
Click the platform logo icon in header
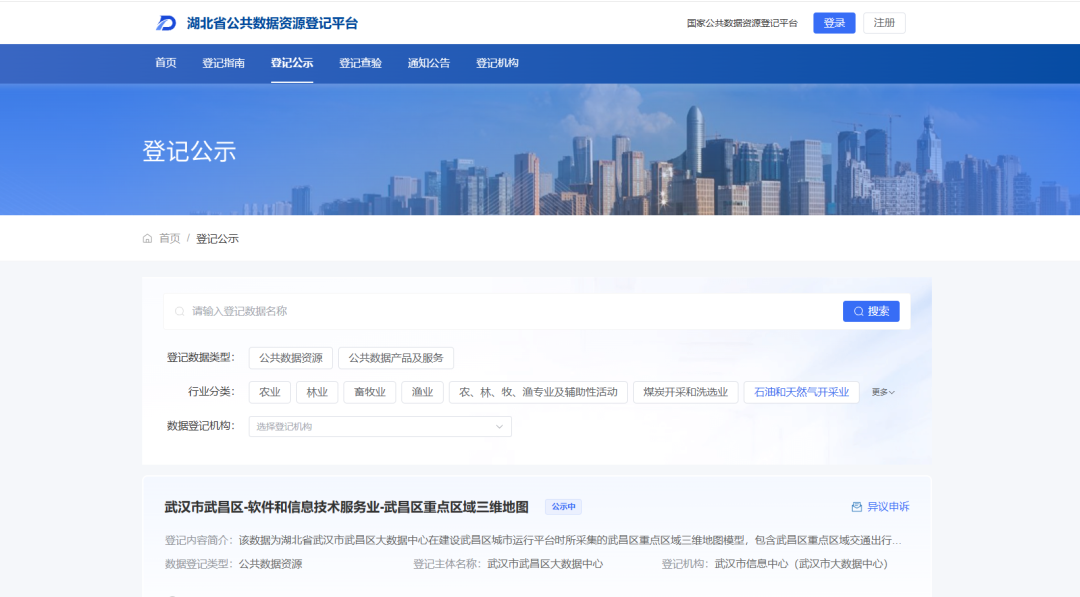coord(166,23)
